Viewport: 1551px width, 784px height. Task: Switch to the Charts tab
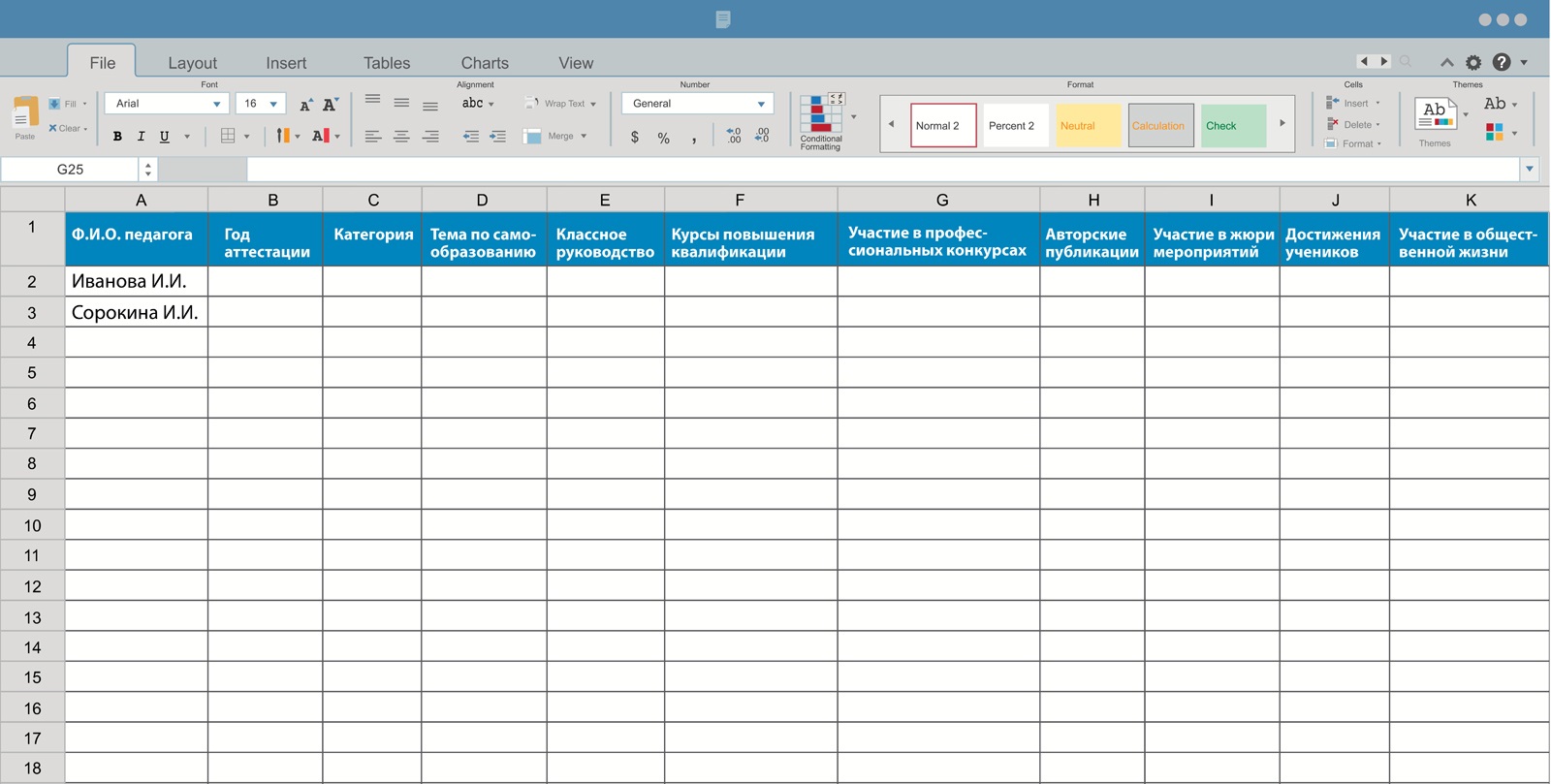click(x=485, y=63)
